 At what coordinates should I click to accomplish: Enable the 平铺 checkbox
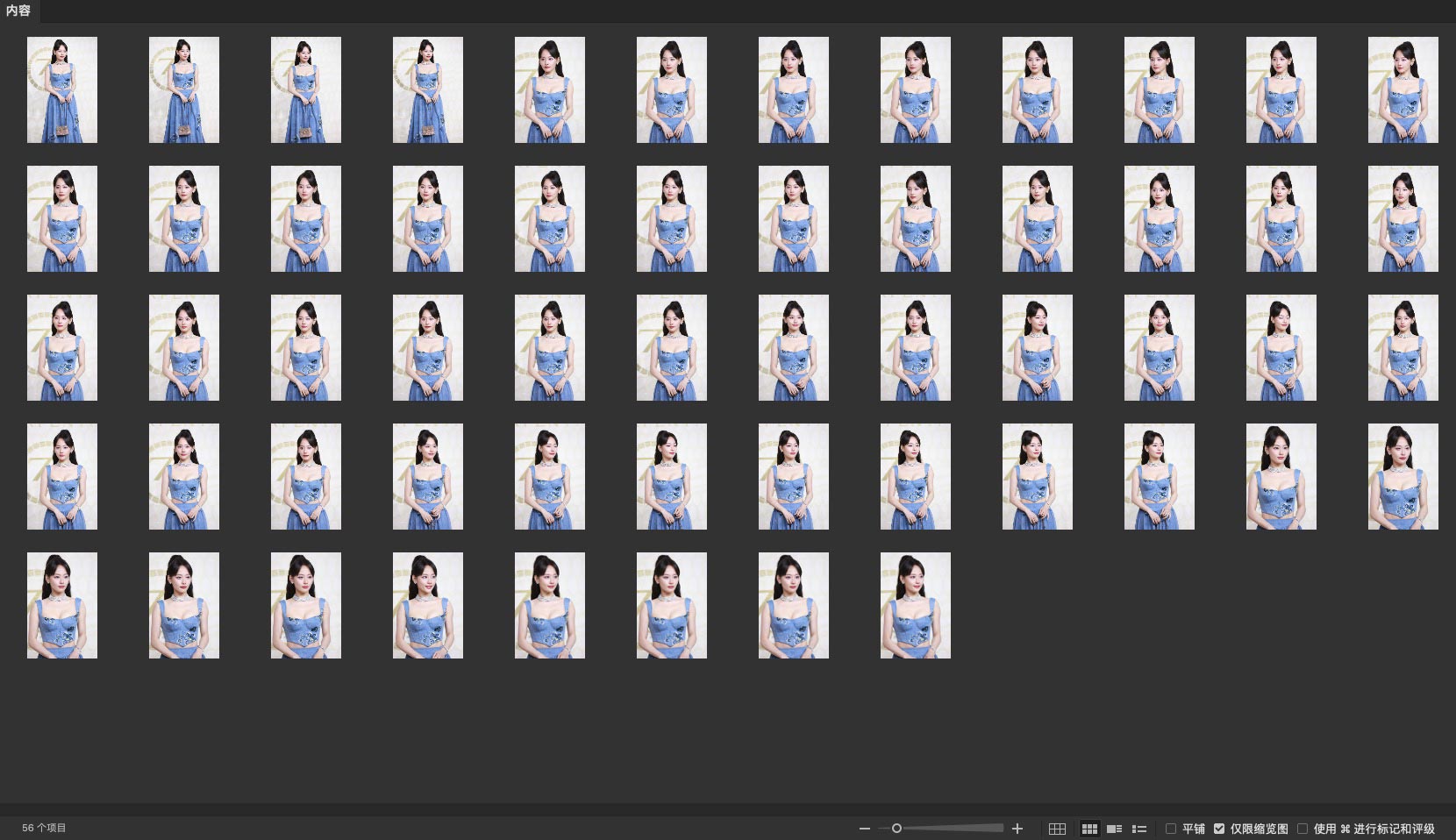click(1171, 829)
